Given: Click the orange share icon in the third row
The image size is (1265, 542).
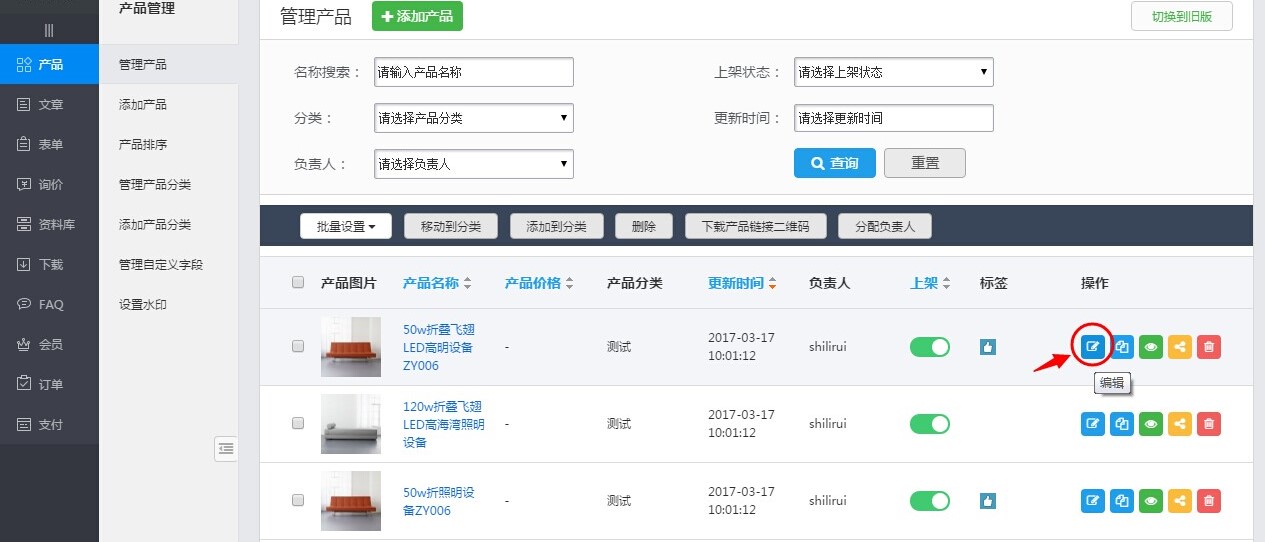Looking at the screenshot, I should tap(1180, 501).
